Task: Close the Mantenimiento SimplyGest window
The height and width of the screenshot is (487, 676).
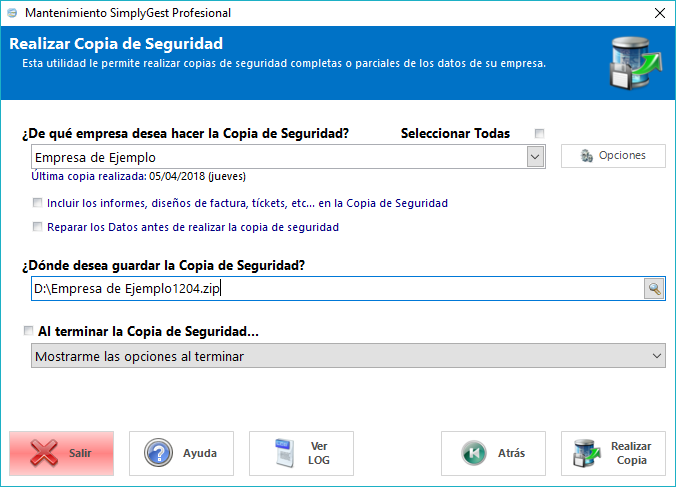Action: (x=660, y=13)
